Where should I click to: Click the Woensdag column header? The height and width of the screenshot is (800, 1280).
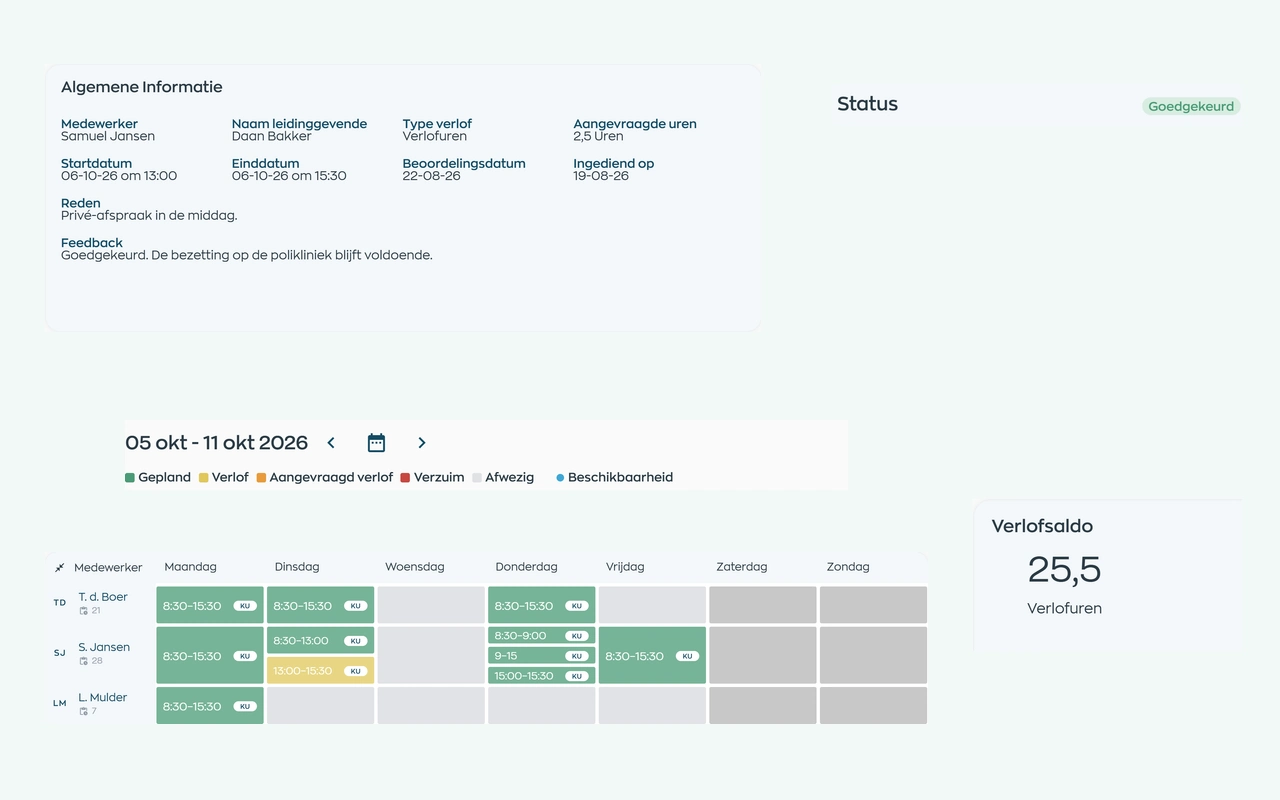pos(414,567)
